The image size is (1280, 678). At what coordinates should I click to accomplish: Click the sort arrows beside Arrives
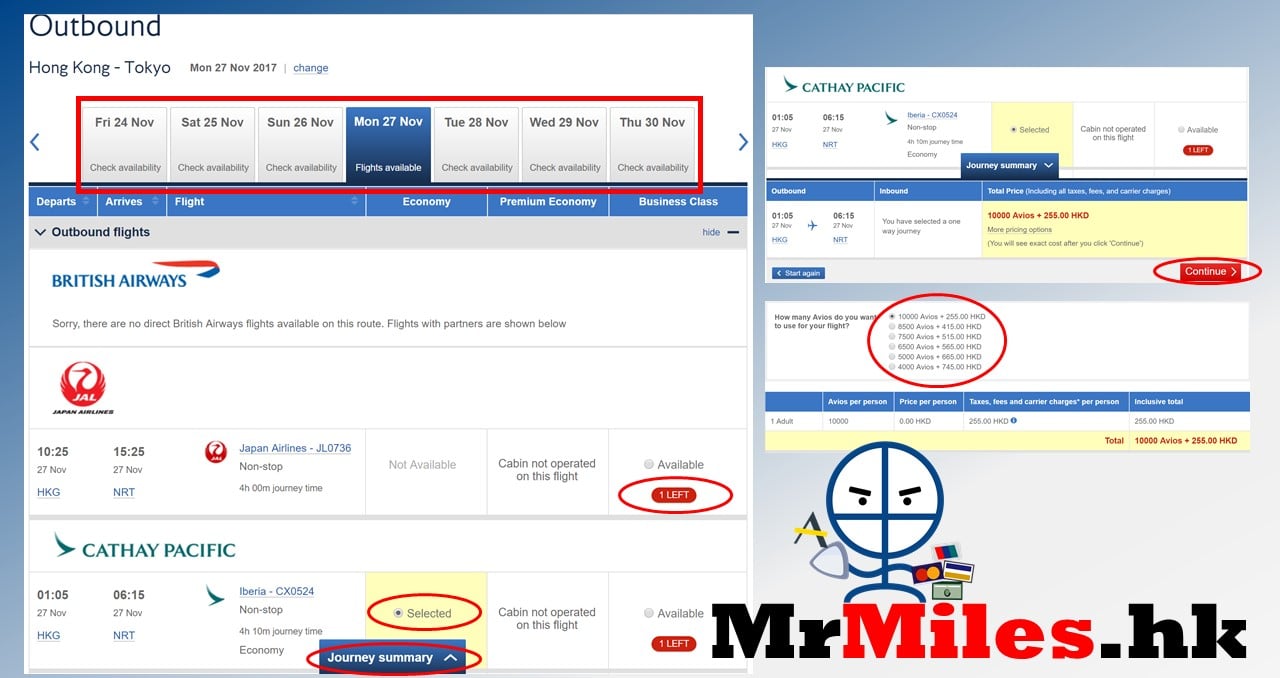click(153, 201)
